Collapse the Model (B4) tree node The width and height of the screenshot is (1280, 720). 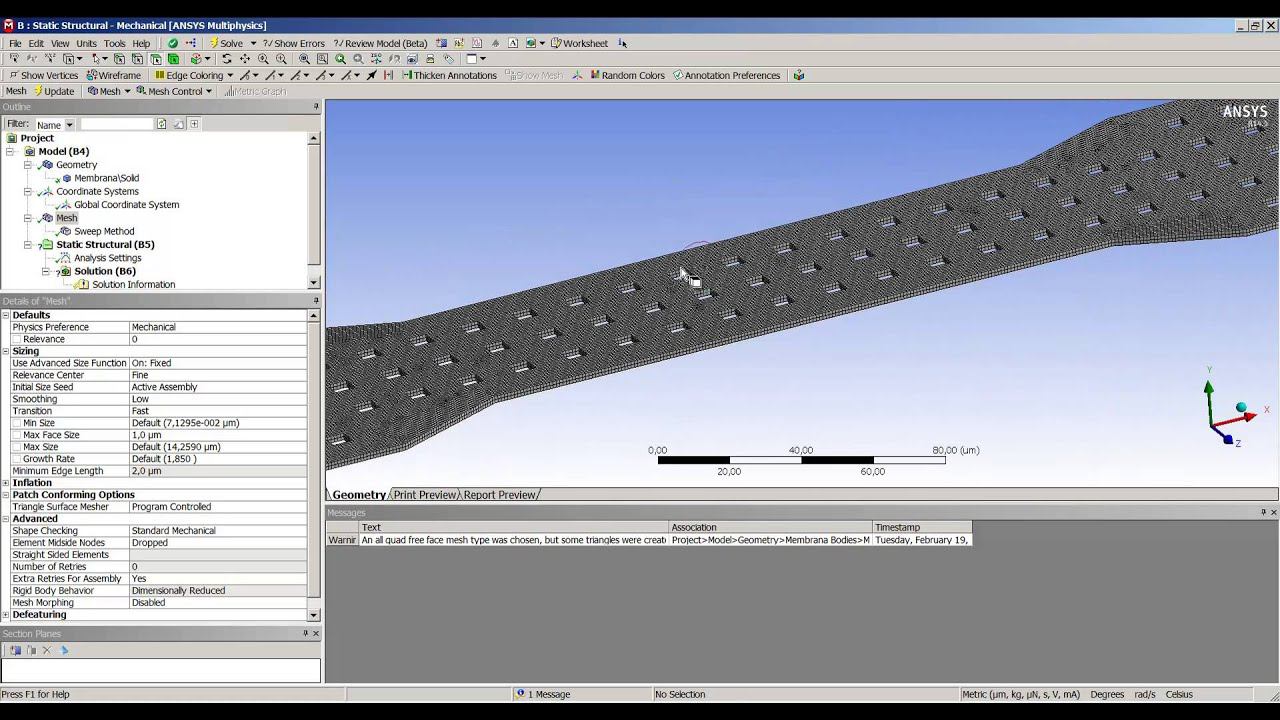coord(9,151)
